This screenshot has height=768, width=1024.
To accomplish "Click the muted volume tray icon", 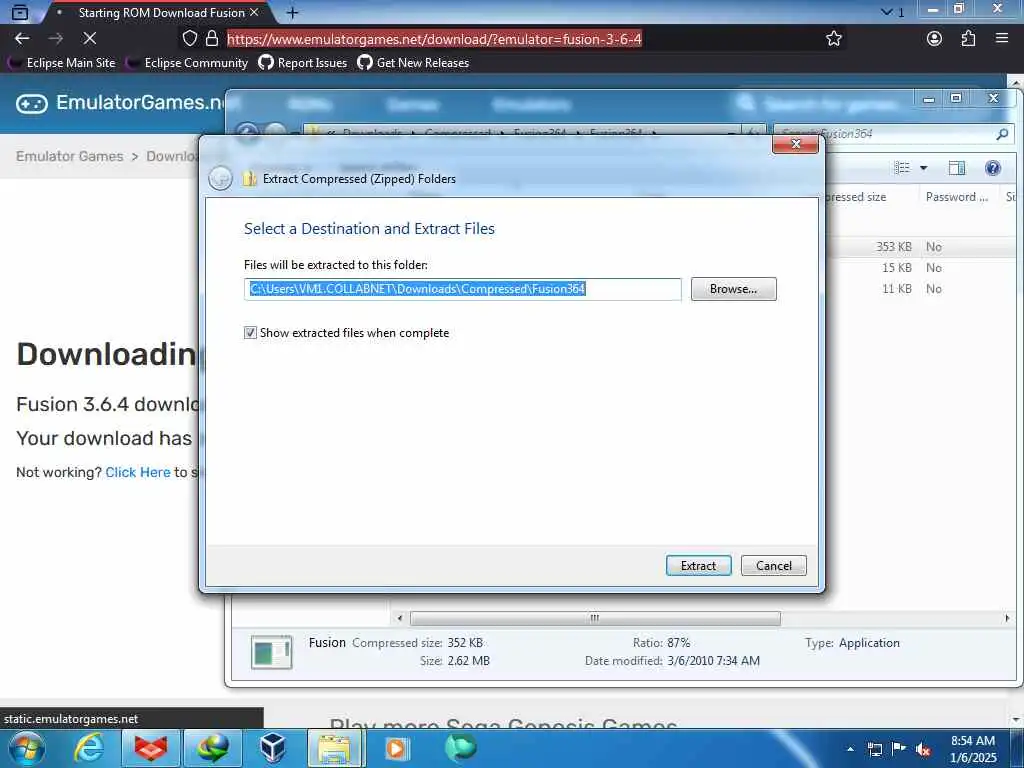I will pos(923,749).
